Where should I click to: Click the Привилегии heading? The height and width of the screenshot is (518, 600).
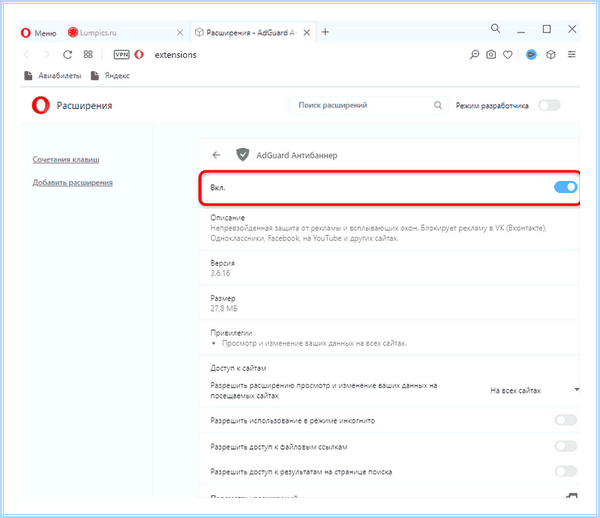coord(231,333)
